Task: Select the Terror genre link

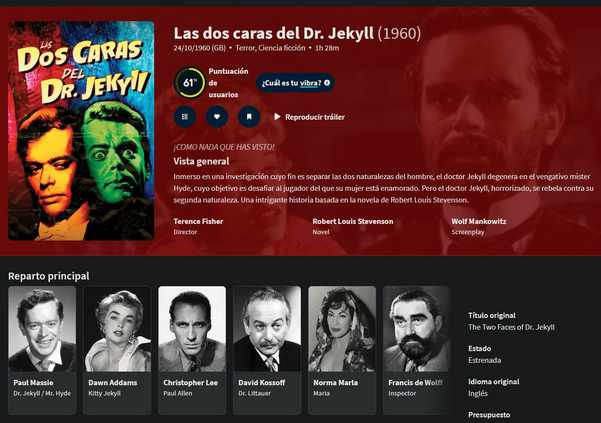Action: (x=245, y=48)
